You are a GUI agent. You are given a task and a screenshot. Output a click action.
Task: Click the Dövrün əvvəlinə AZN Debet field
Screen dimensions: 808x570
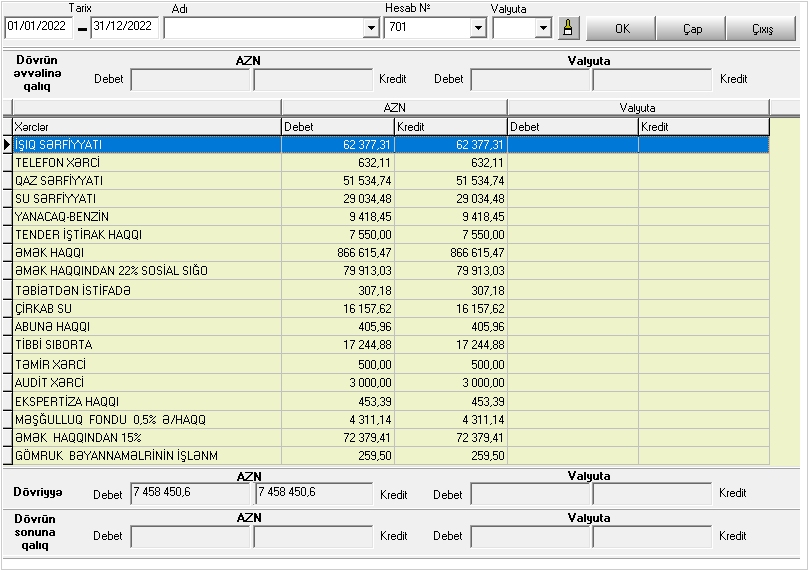click(x=190, y=79)
